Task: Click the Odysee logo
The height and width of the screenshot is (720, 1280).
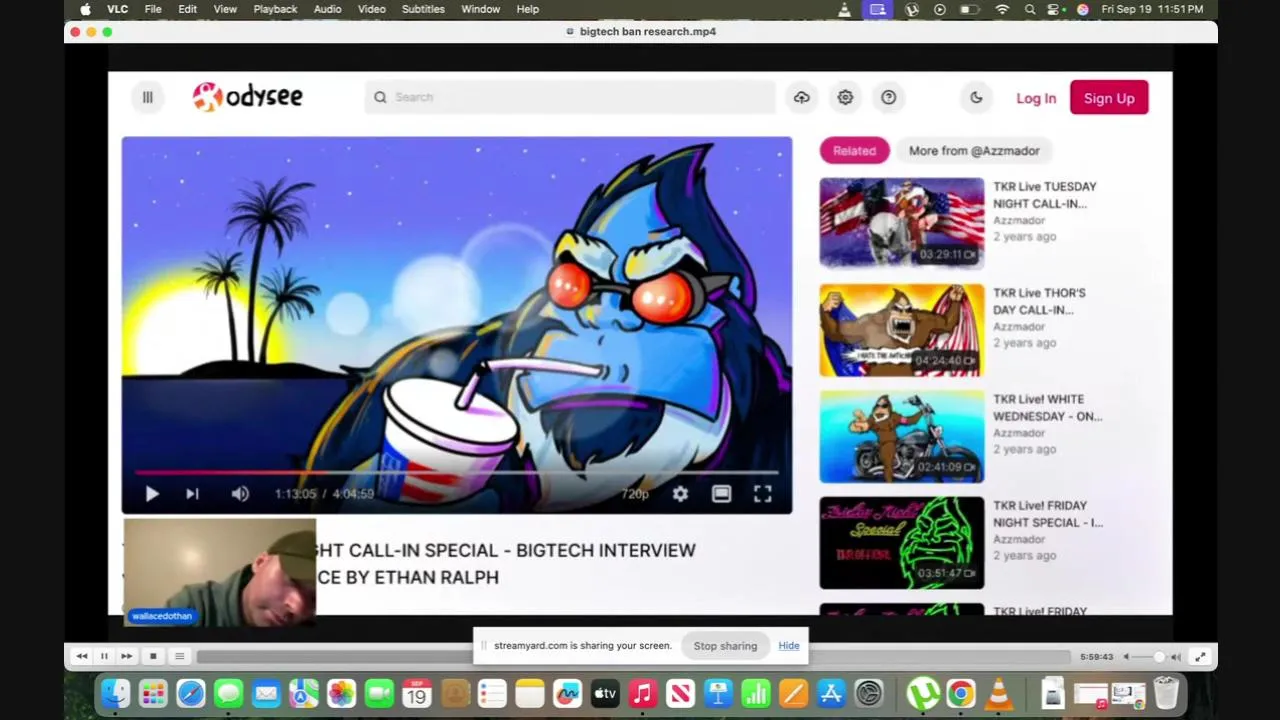Action: pyautogui.click(x=248, y=97)
